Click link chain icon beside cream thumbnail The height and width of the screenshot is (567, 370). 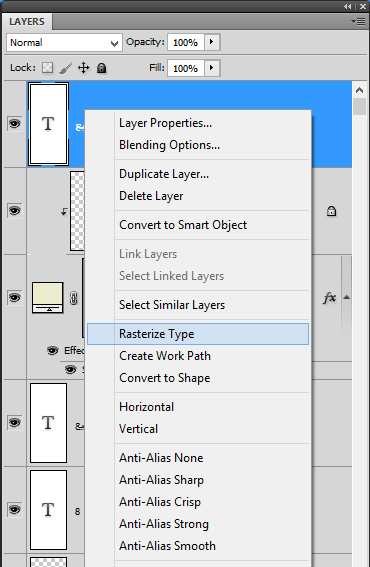click(73, 298)
